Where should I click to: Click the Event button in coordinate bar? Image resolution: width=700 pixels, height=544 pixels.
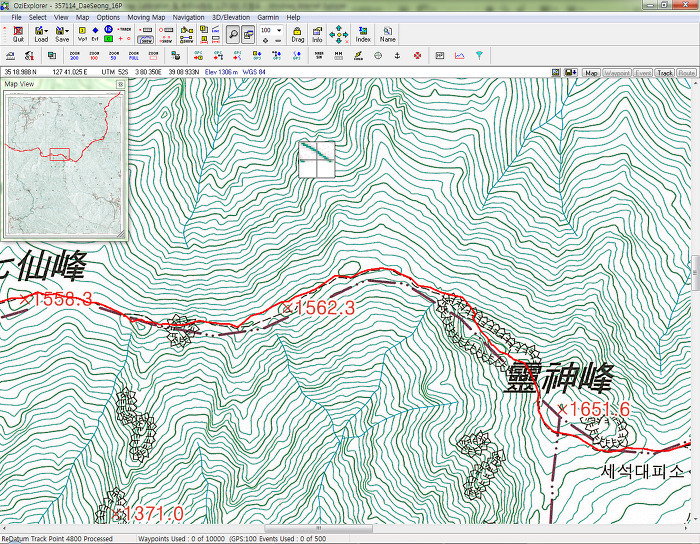click(x=643, y=72)
